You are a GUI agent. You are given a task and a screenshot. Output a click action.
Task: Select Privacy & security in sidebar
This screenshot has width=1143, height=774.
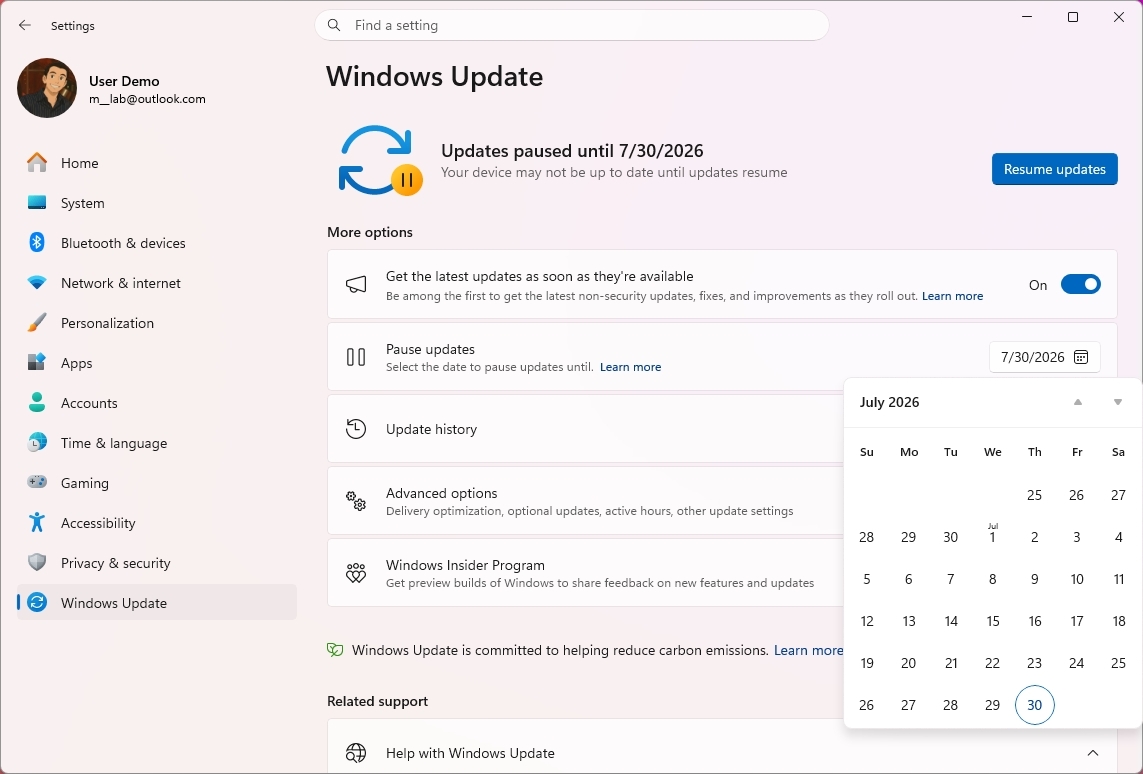[157, 563]
